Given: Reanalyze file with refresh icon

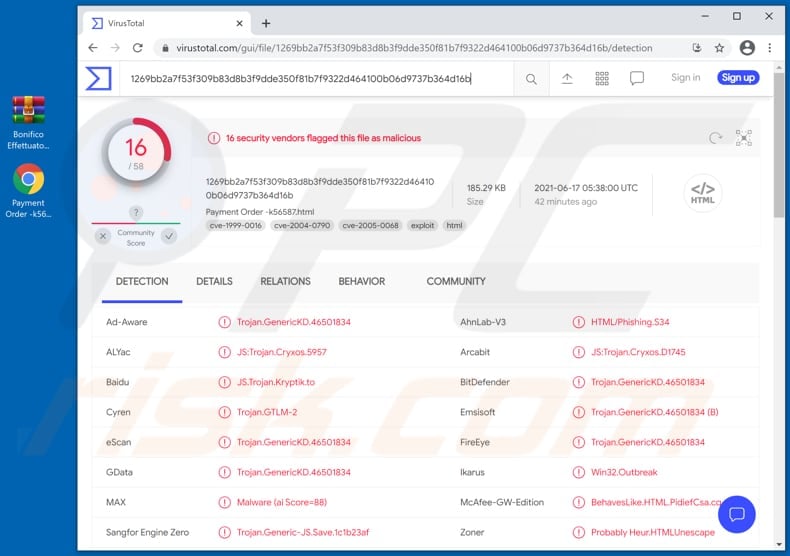Looking at the screenshot, I should point(715,137).
